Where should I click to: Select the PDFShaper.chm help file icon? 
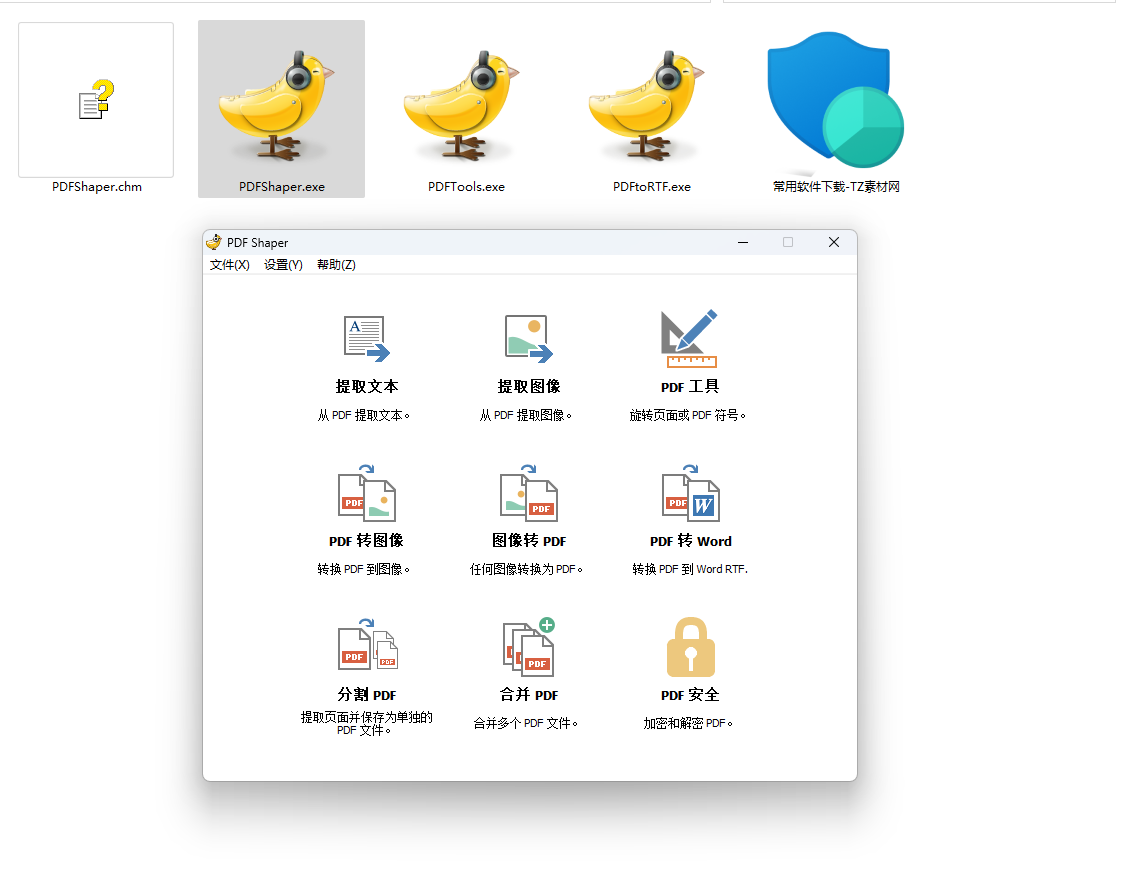point(96,100)
